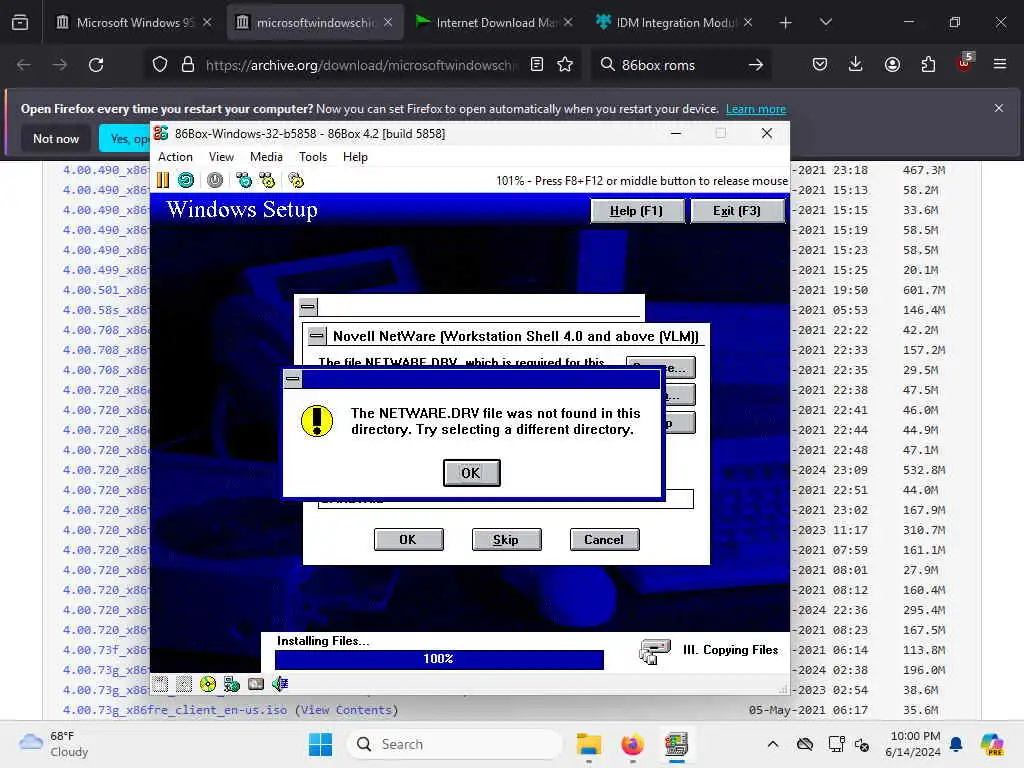
Task: Open Media menu in 86Box
Action: (266, 157)
